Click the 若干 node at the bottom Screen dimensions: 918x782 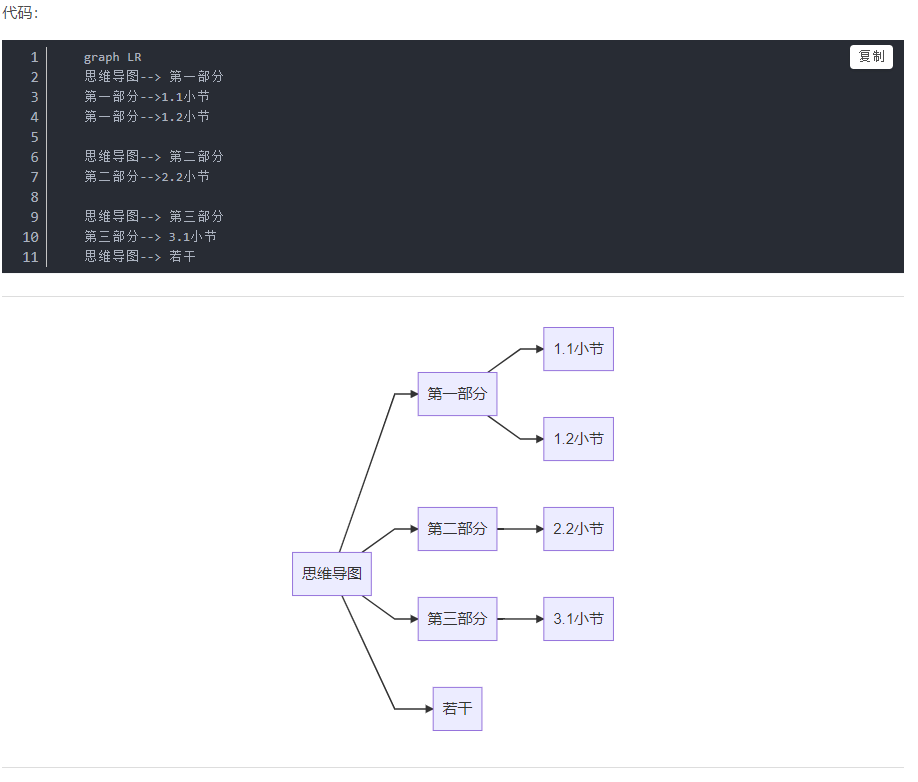(x=457, y=708)
